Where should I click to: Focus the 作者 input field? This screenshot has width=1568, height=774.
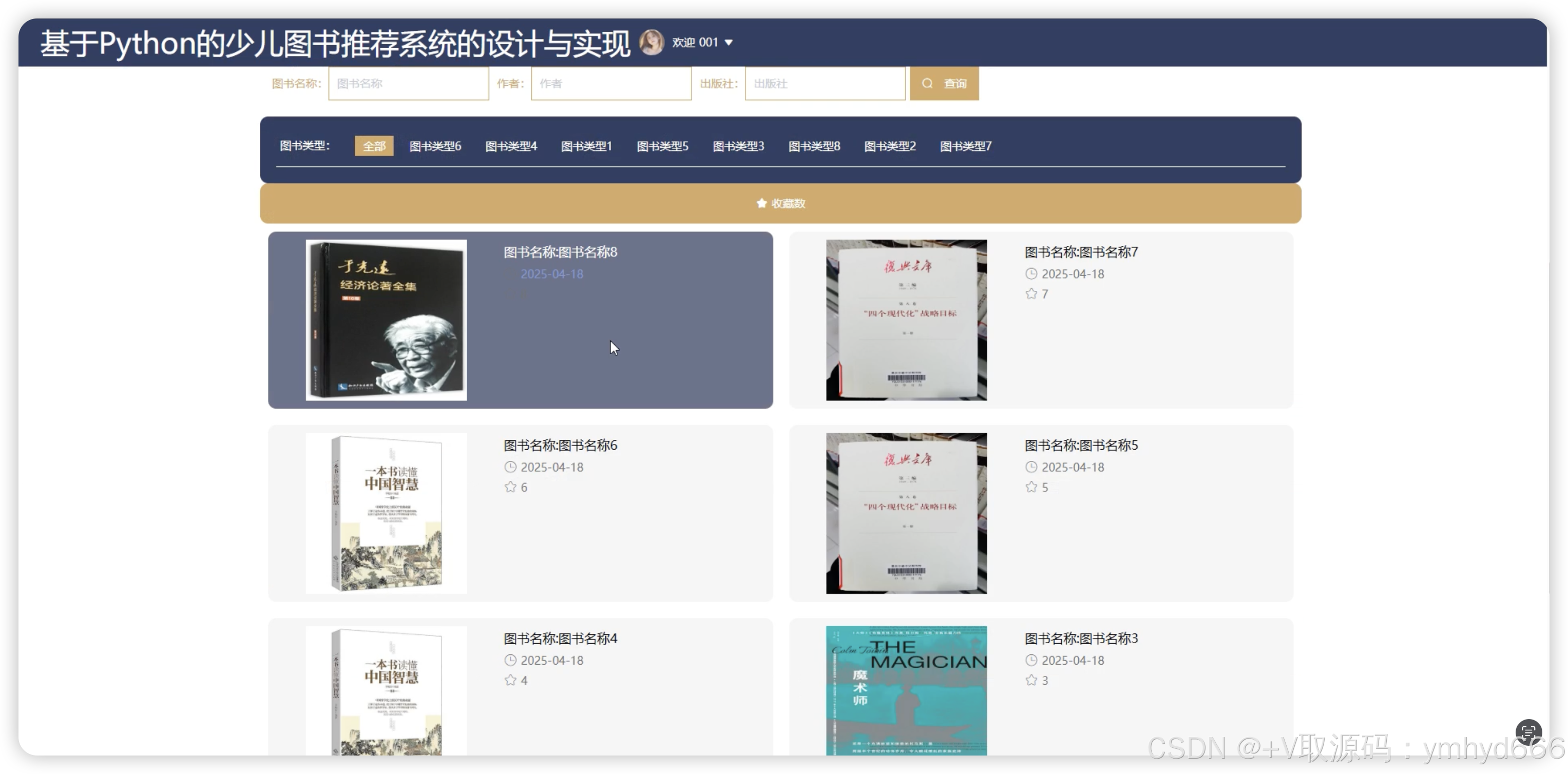tap(610, 83)
